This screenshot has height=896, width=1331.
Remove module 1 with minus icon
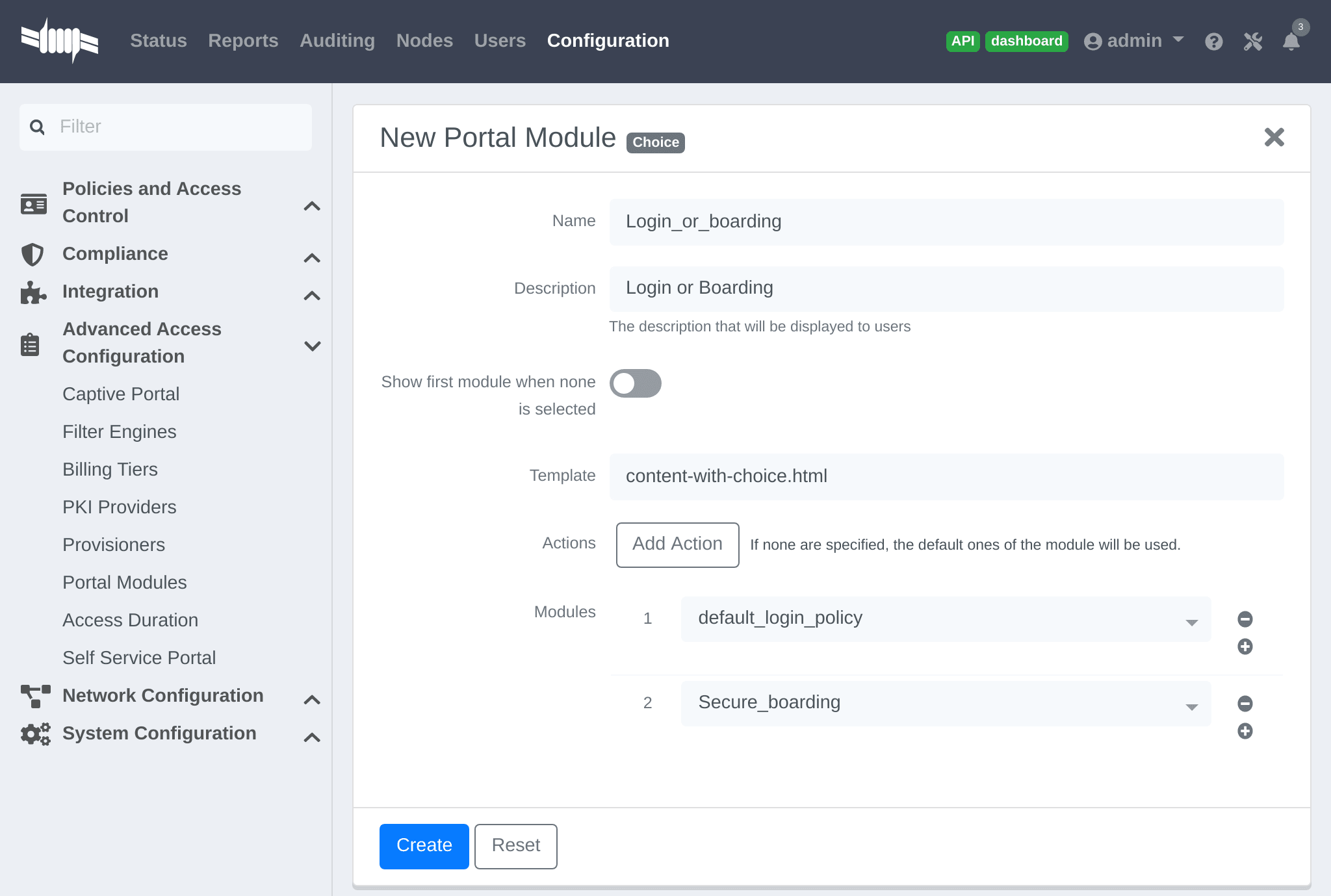coord(1245,619)
